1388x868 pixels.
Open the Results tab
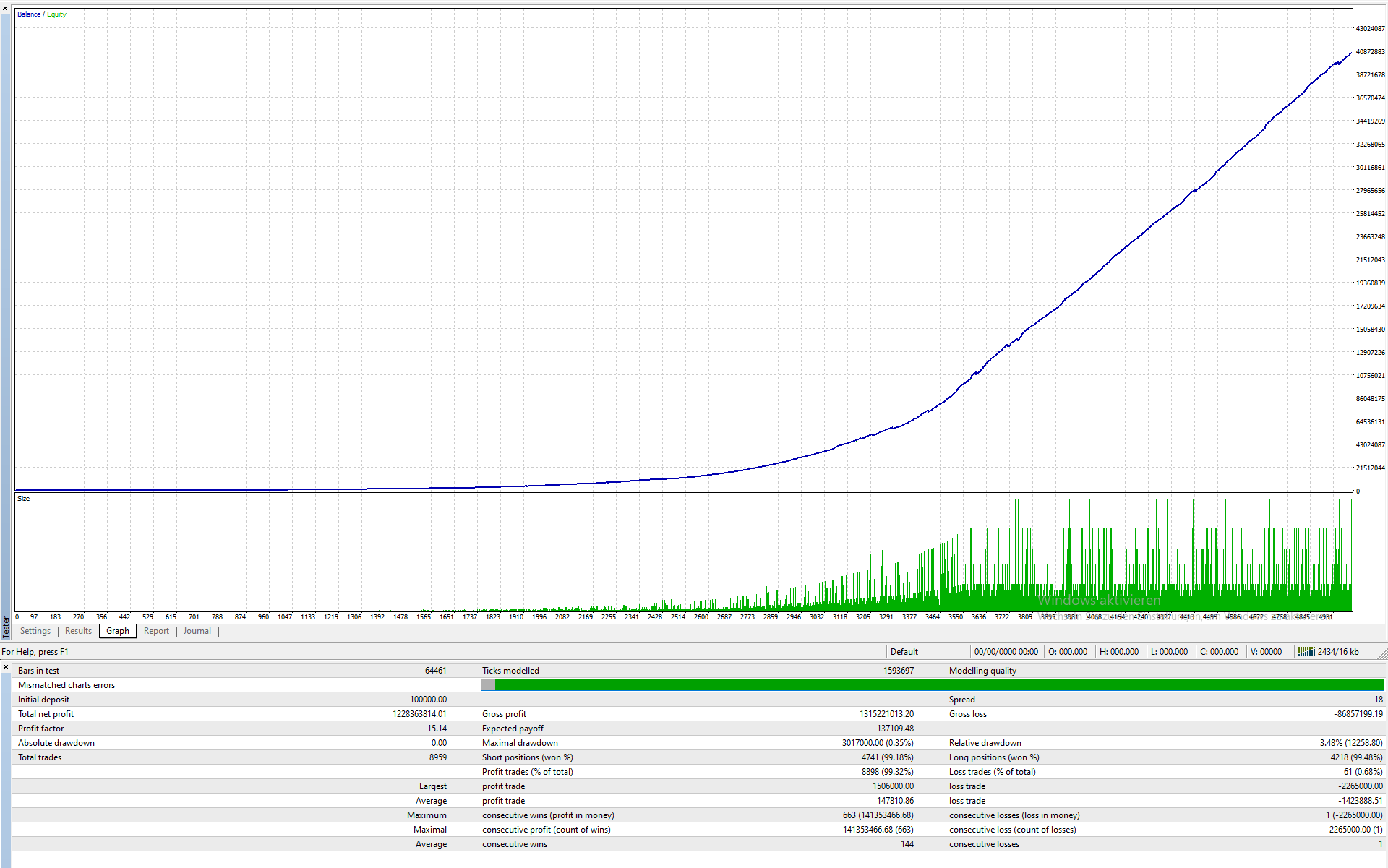tap(78, 631)
